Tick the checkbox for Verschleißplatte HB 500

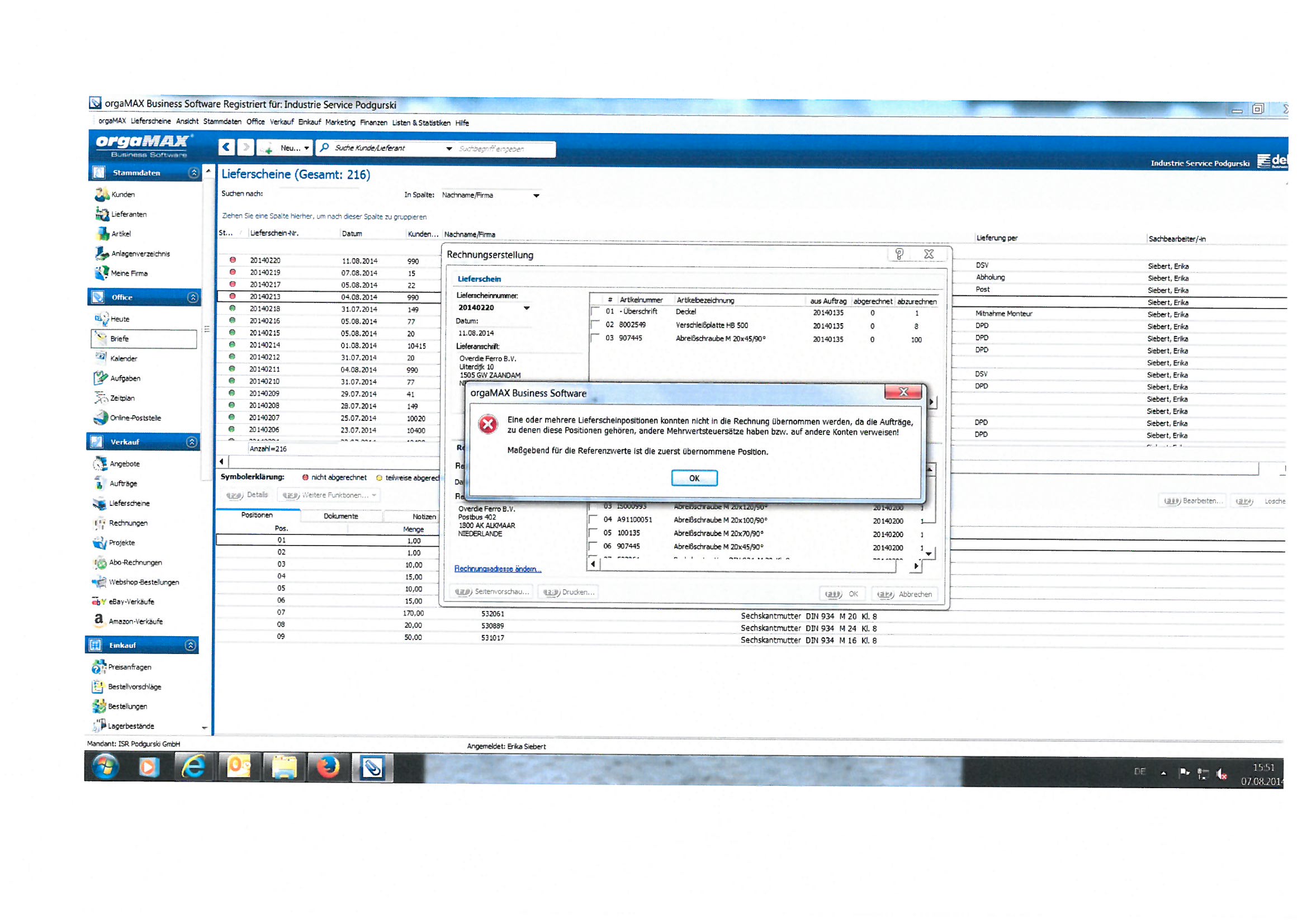point(595,326)
